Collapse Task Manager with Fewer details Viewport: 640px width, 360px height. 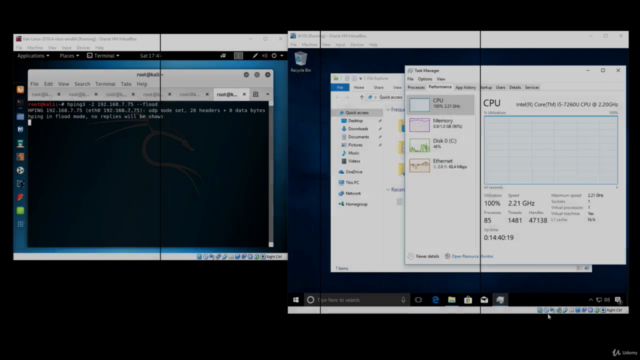point(424,256)
